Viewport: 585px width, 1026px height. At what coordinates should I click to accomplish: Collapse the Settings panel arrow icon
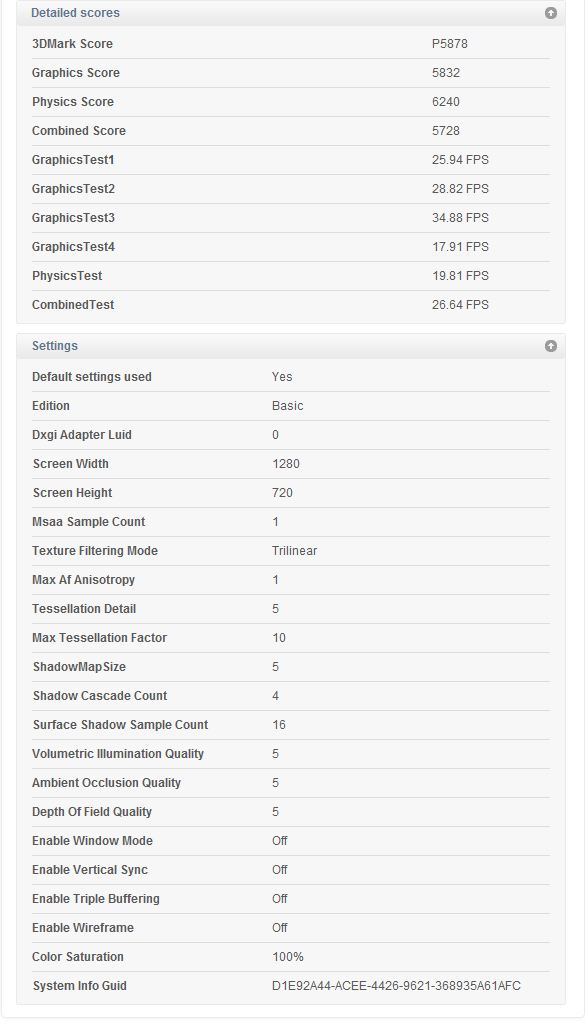tap(551, 346)
